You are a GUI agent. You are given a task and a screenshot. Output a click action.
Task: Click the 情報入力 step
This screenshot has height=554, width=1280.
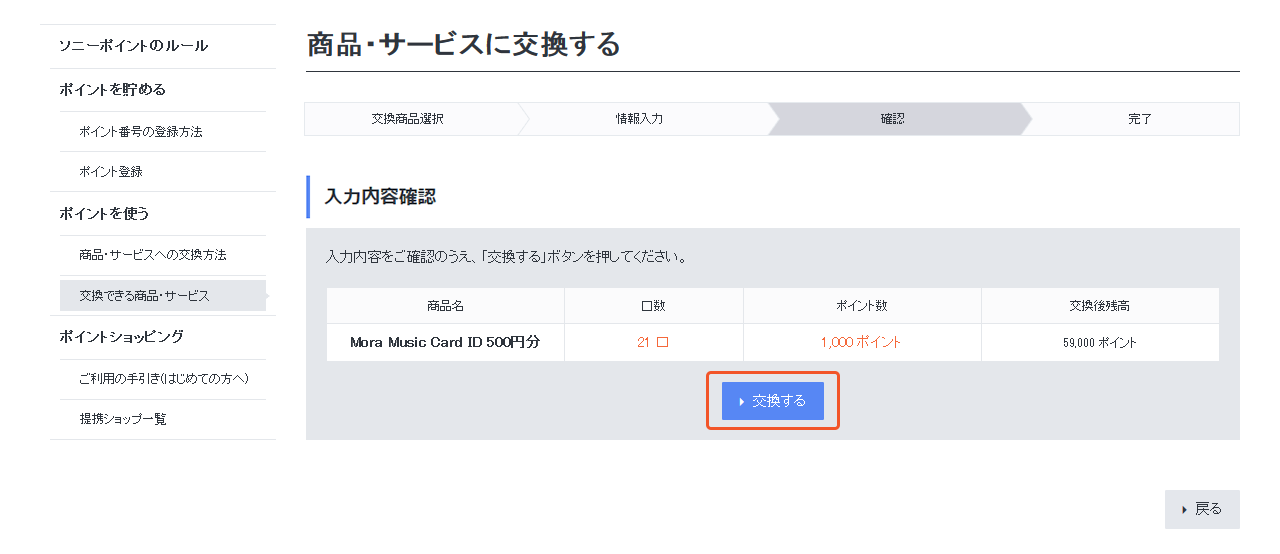(639, 119)
